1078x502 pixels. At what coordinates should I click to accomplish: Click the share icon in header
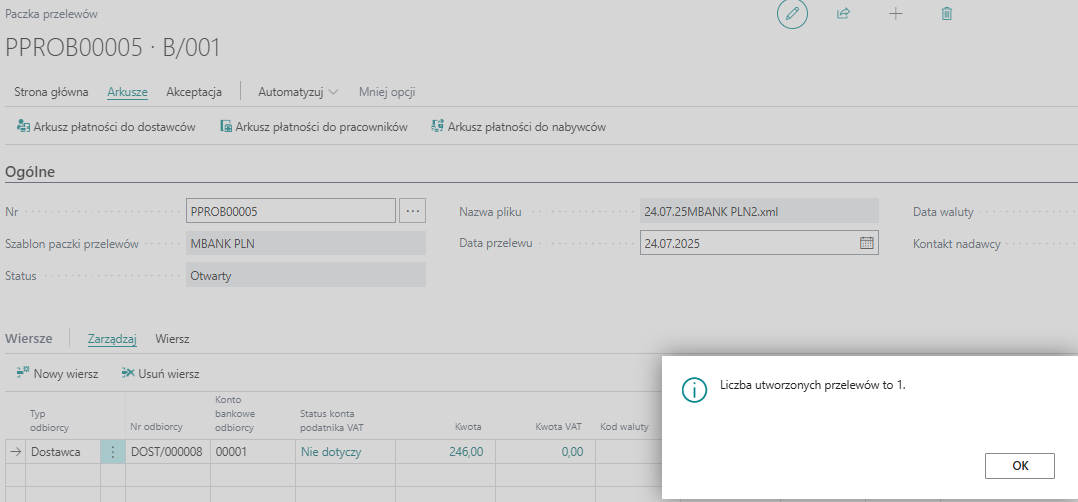[844, 14]
